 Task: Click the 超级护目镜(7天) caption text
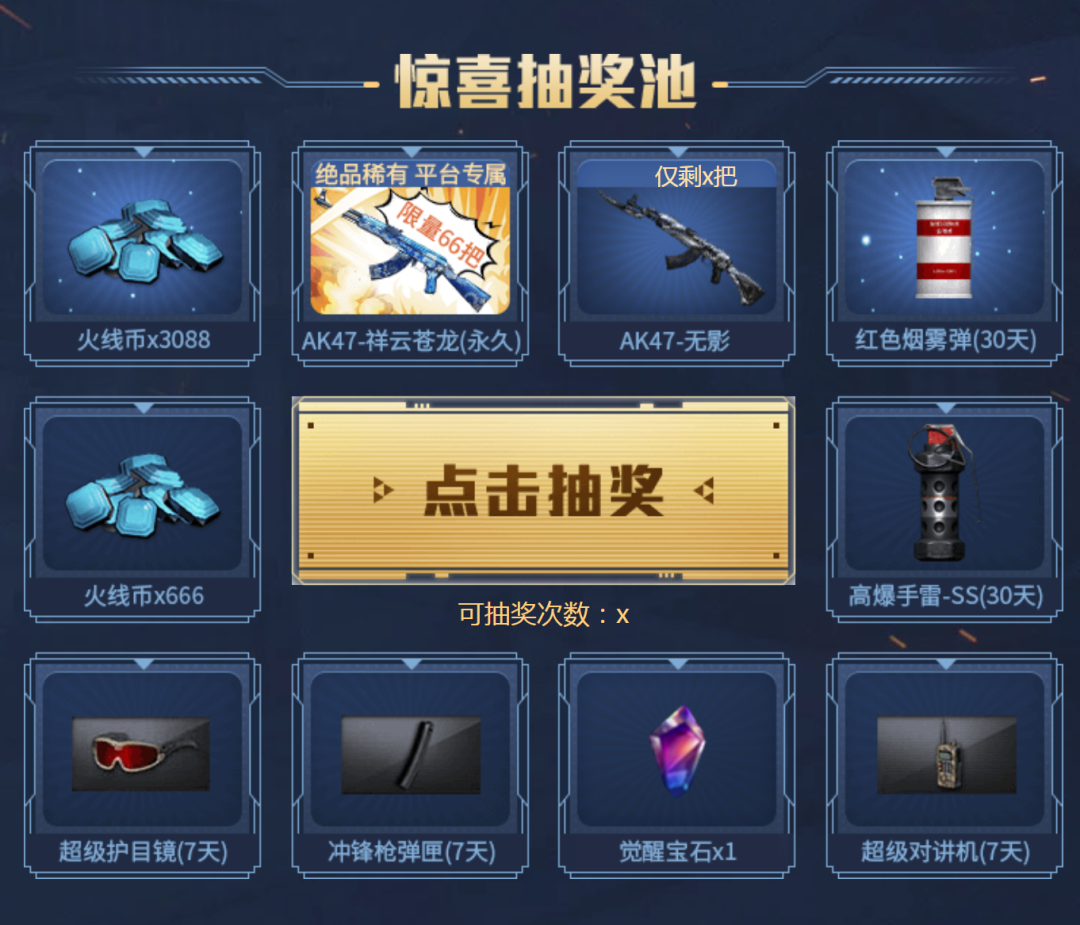click(143, 851)
